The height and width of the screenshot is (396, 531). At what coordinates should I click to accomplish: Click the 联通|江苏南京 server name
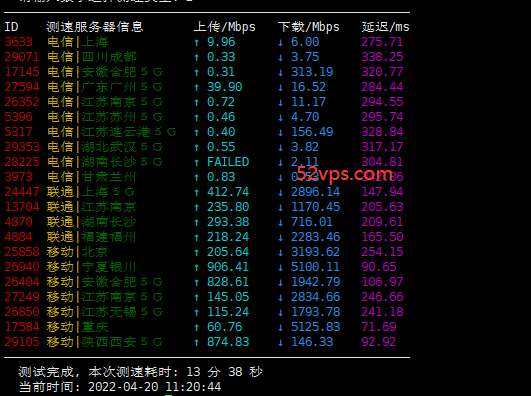[91, 207]
